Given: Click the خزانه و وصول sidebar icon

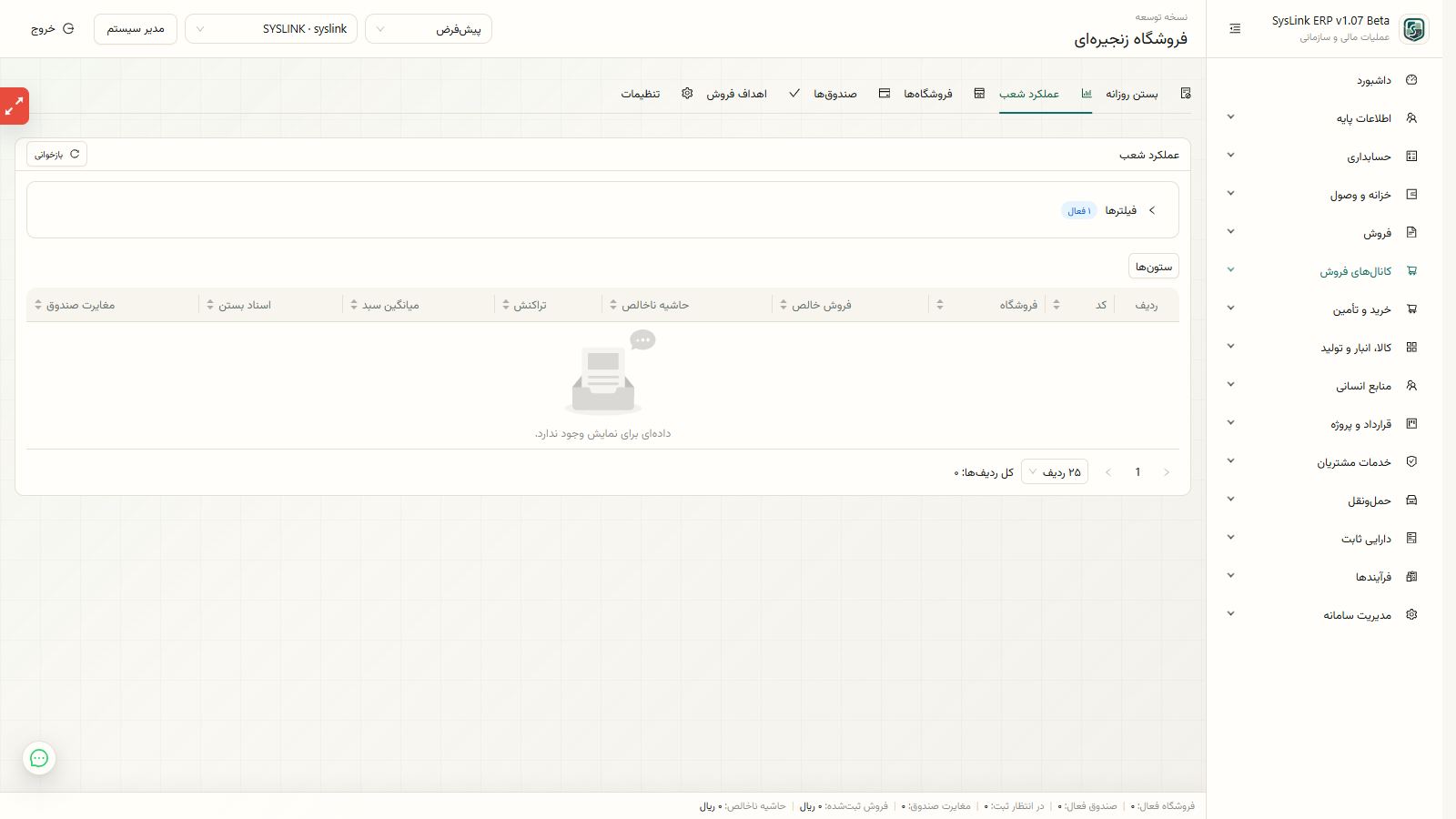Looking at the screenshot, I should pyautogui.click(x=1411, y=195).
